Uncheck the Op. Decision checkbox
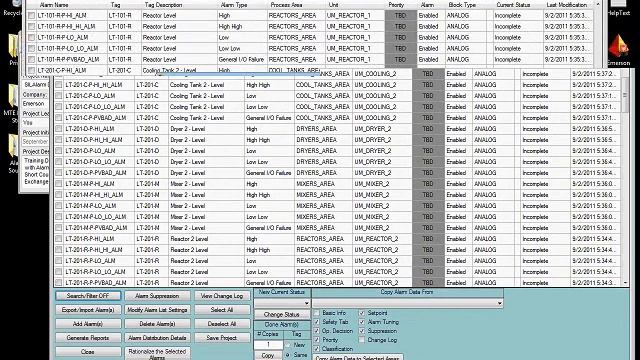 pos(317,331)
